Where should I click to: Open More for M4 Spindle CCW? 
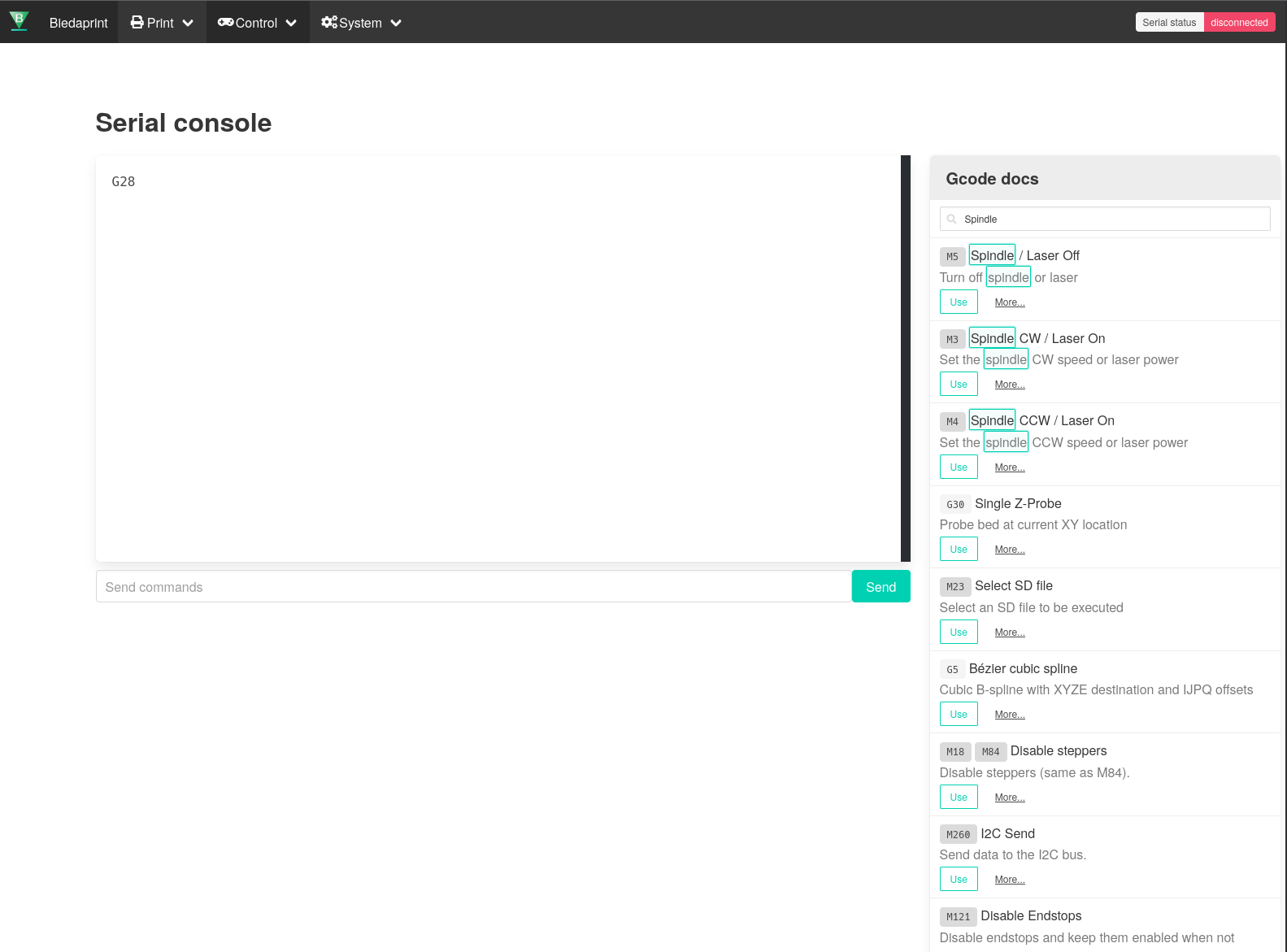(x=1010, y=467)
